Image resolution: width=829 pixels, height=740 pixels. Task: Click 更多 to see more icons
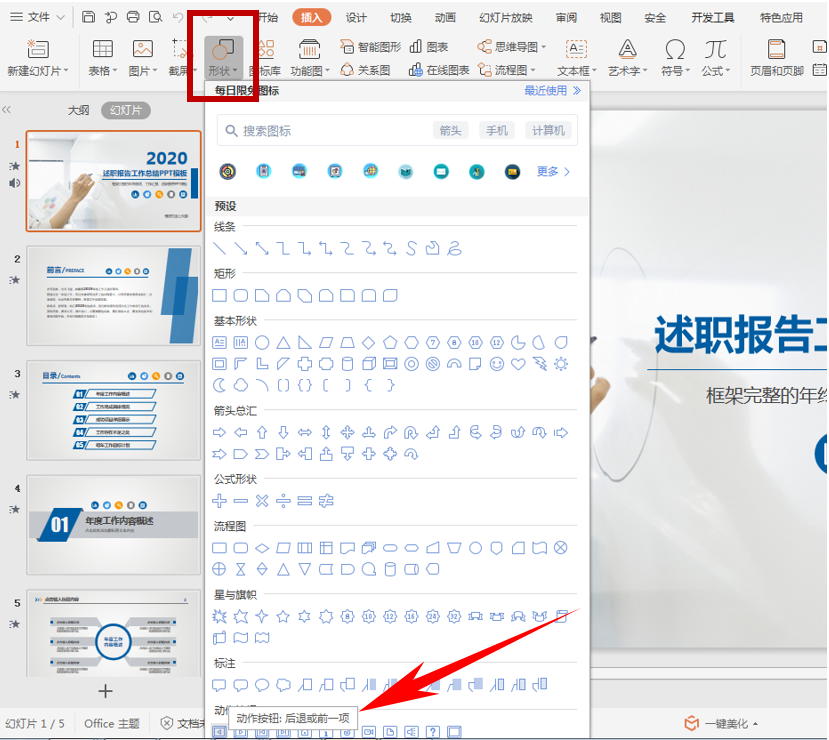553,171
